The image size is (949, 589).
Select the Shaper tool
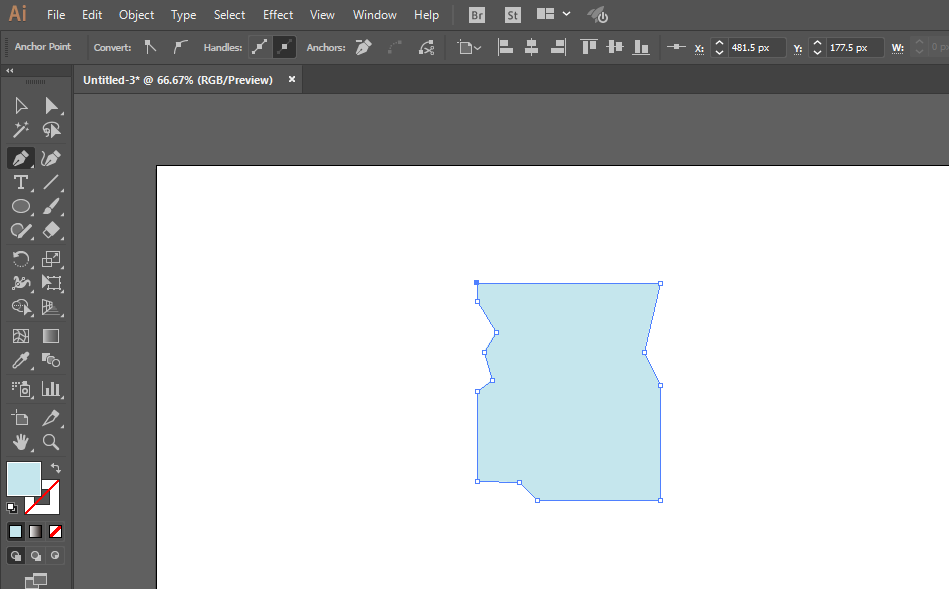coord(21,231)
